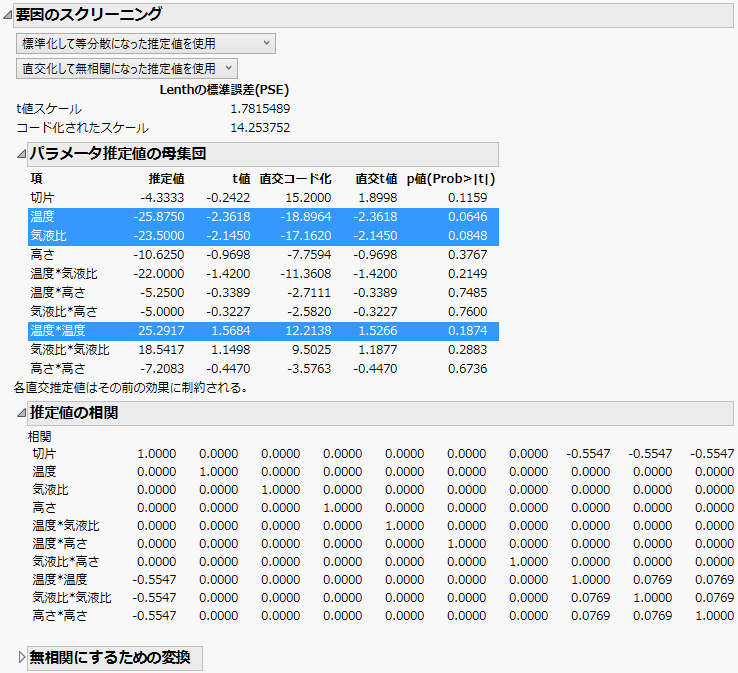Open the 標準化して等分散になった推定値を使用 dropdown
738x673 pixels.
tap(146, 44)
